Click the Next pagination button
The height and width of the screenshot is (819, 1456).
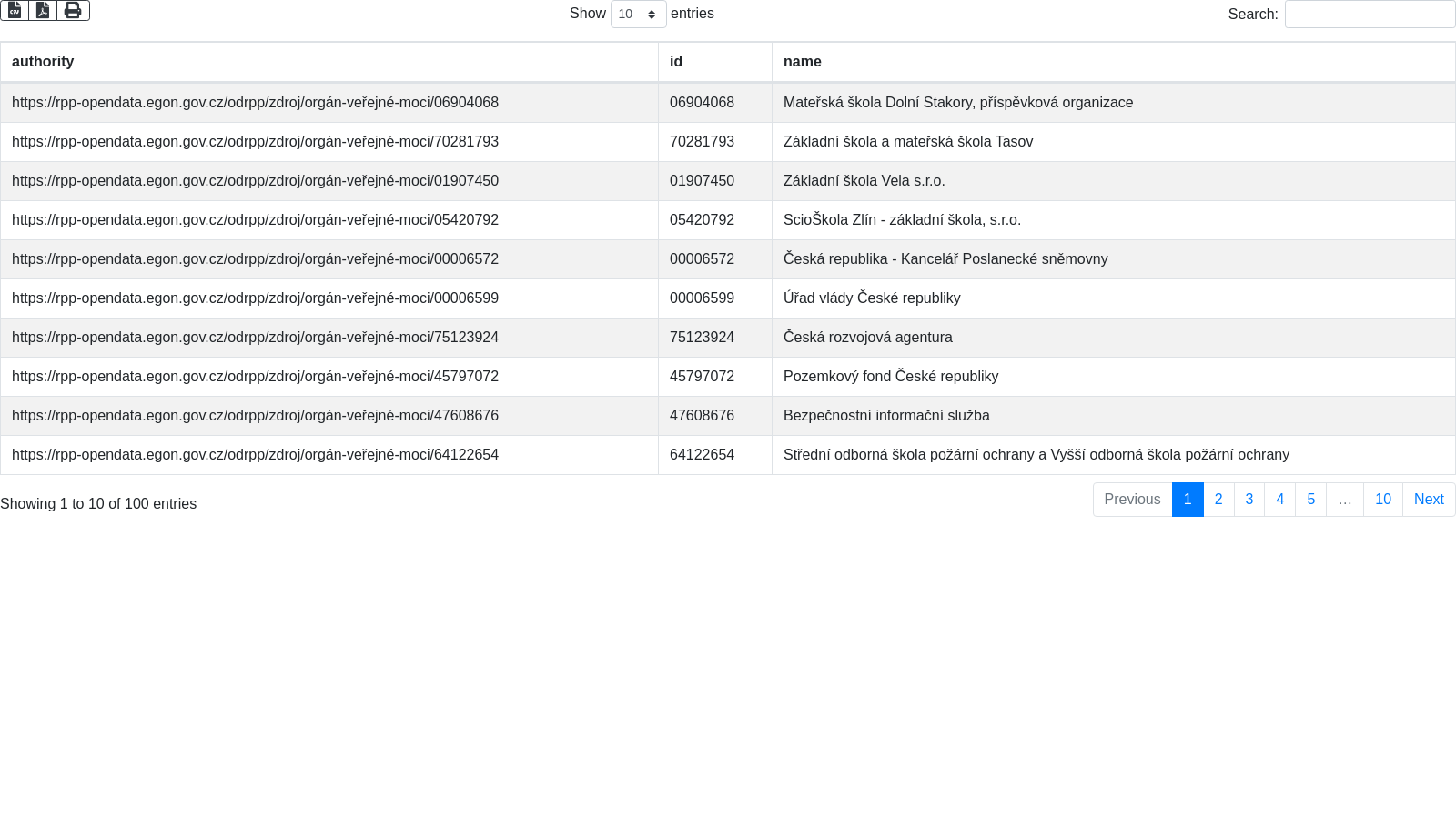[1428, 500]
